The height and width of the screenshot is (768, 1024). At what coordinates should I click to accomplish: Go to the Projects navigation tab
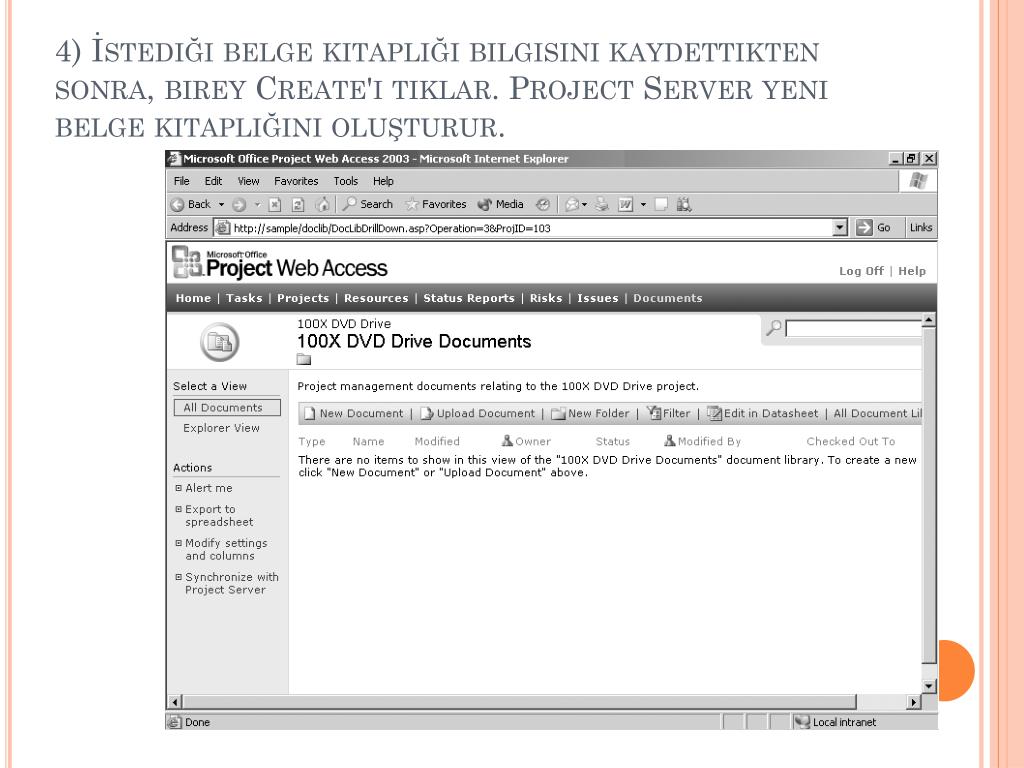click(303, 298)
